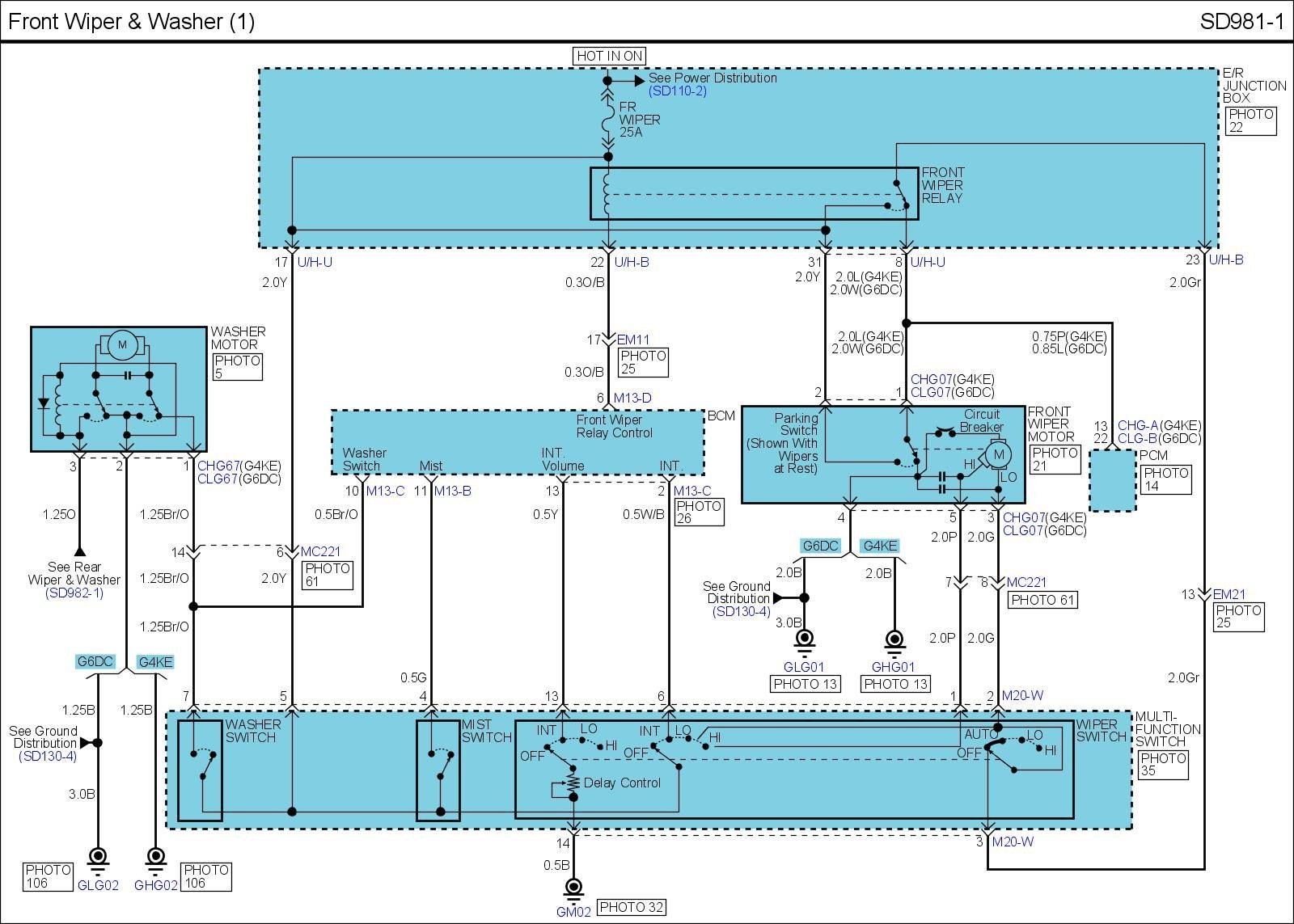The height and width of the screenshot is (924, 1294).
Task: Click the HOT IN ON label box
Action: click(609, 56)
